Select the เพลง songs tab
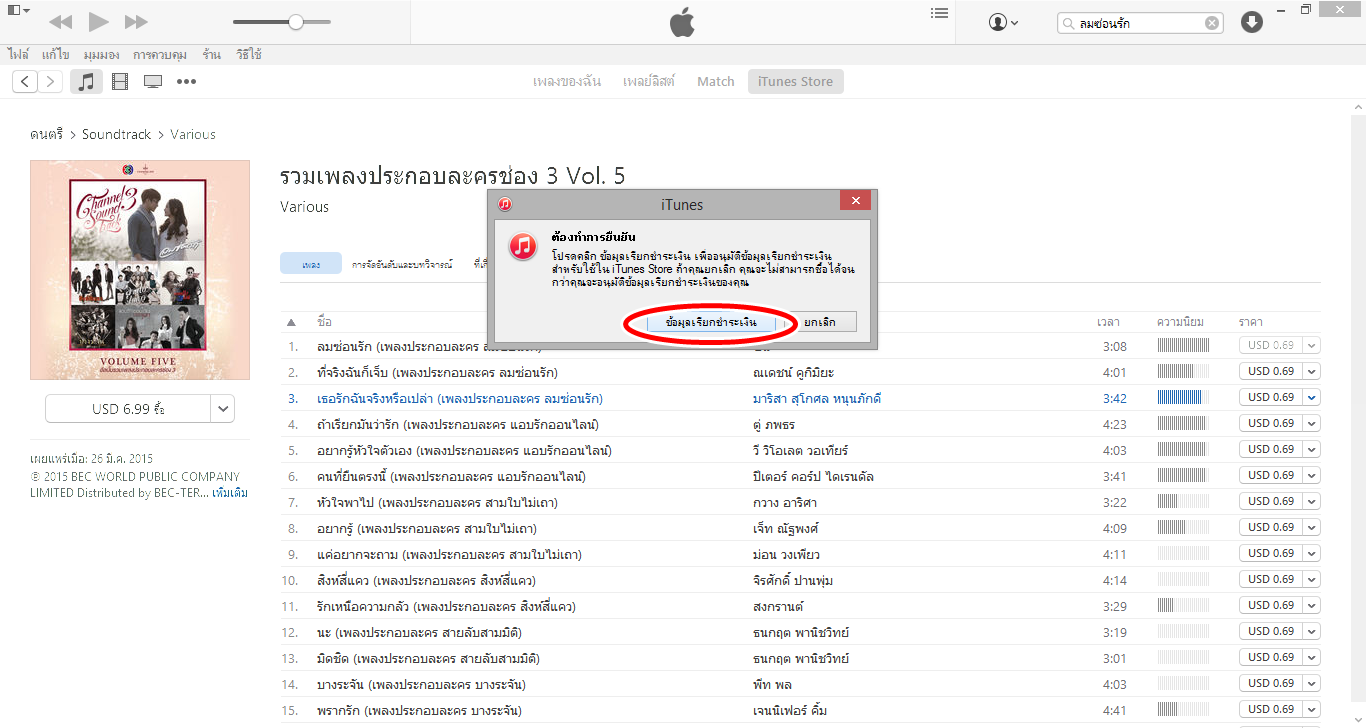1366x728 pixels. click(x=311, y=264)
